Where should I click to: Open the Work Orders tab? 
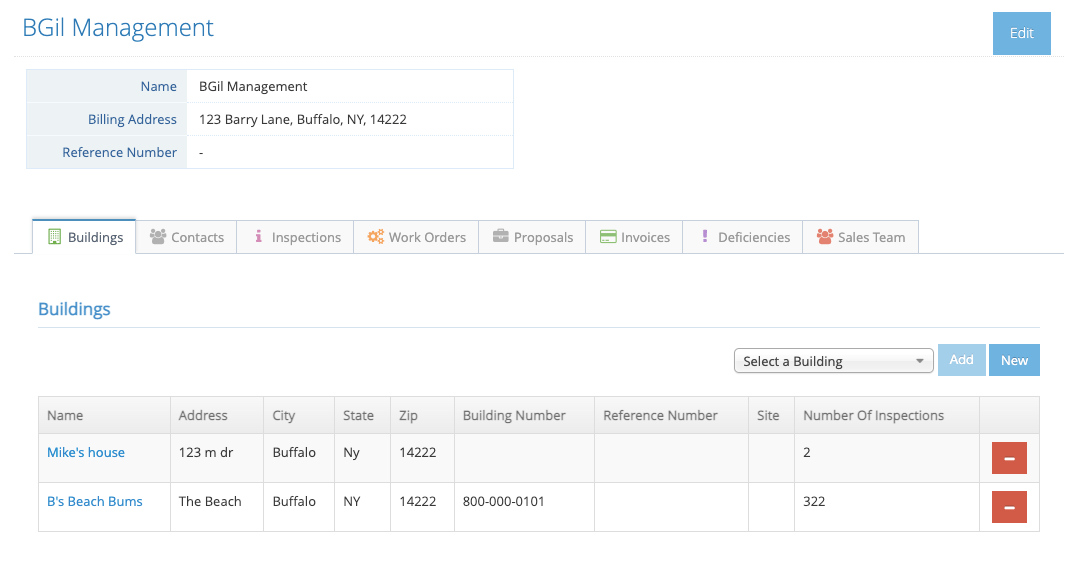(x=416, y=237)
